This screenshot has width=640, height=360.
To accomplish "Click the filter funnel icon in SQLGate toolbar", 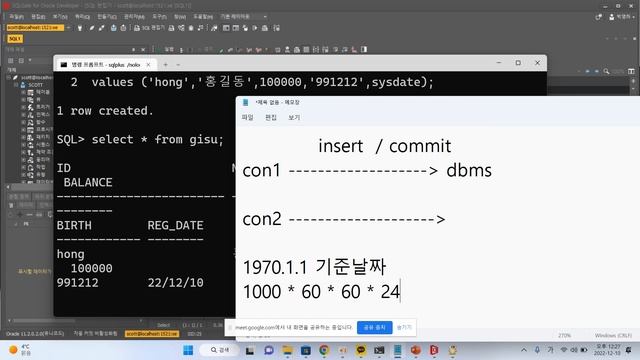I will point(80,28).
